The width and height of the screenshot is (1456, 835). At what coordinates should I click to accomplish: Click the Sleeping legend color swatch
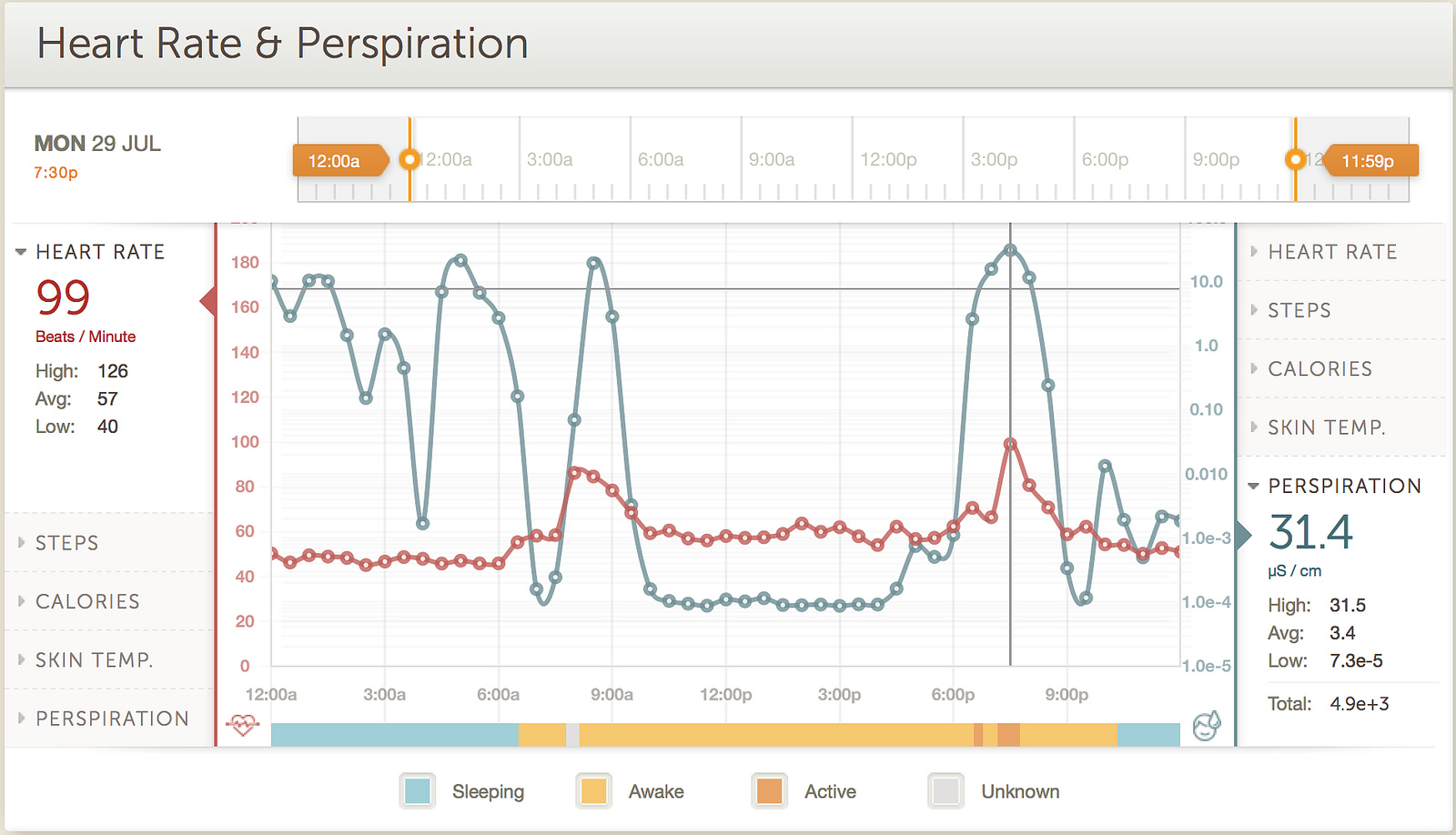coord(418,791)
